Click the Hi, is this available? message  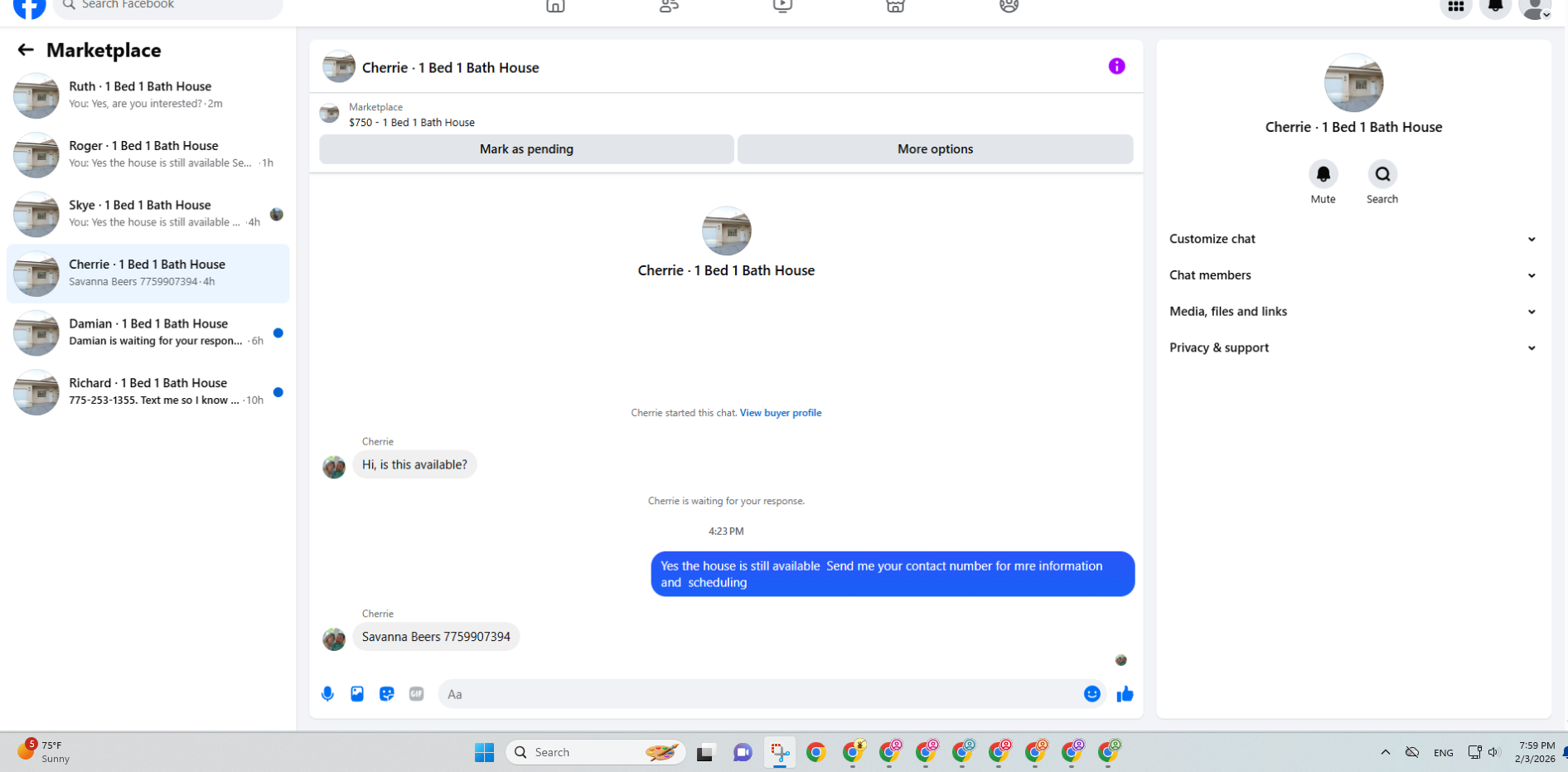tap(414, 464)
